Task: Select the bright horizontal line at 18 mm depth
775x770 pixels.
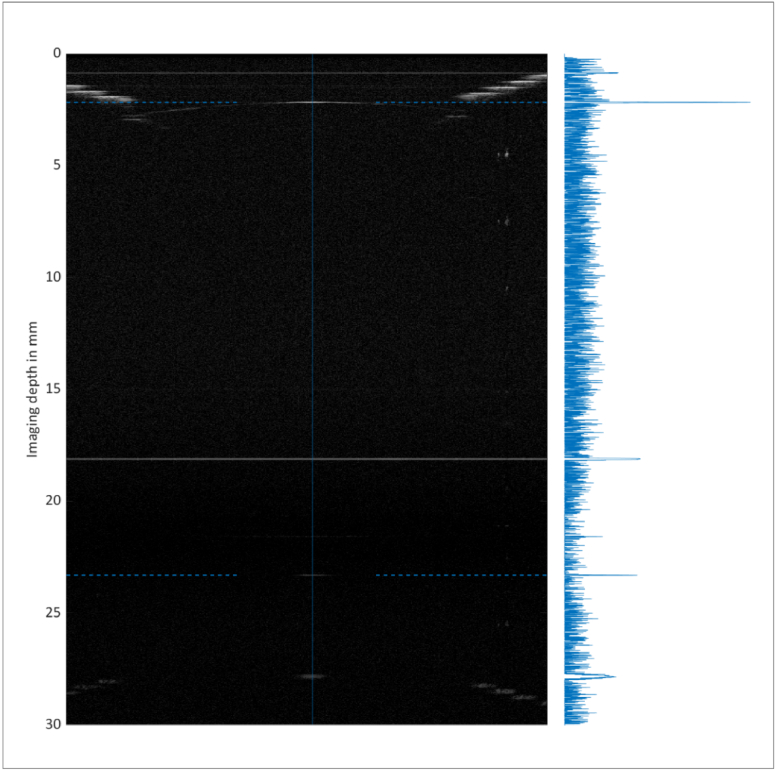Action: (x=200, y=459)
